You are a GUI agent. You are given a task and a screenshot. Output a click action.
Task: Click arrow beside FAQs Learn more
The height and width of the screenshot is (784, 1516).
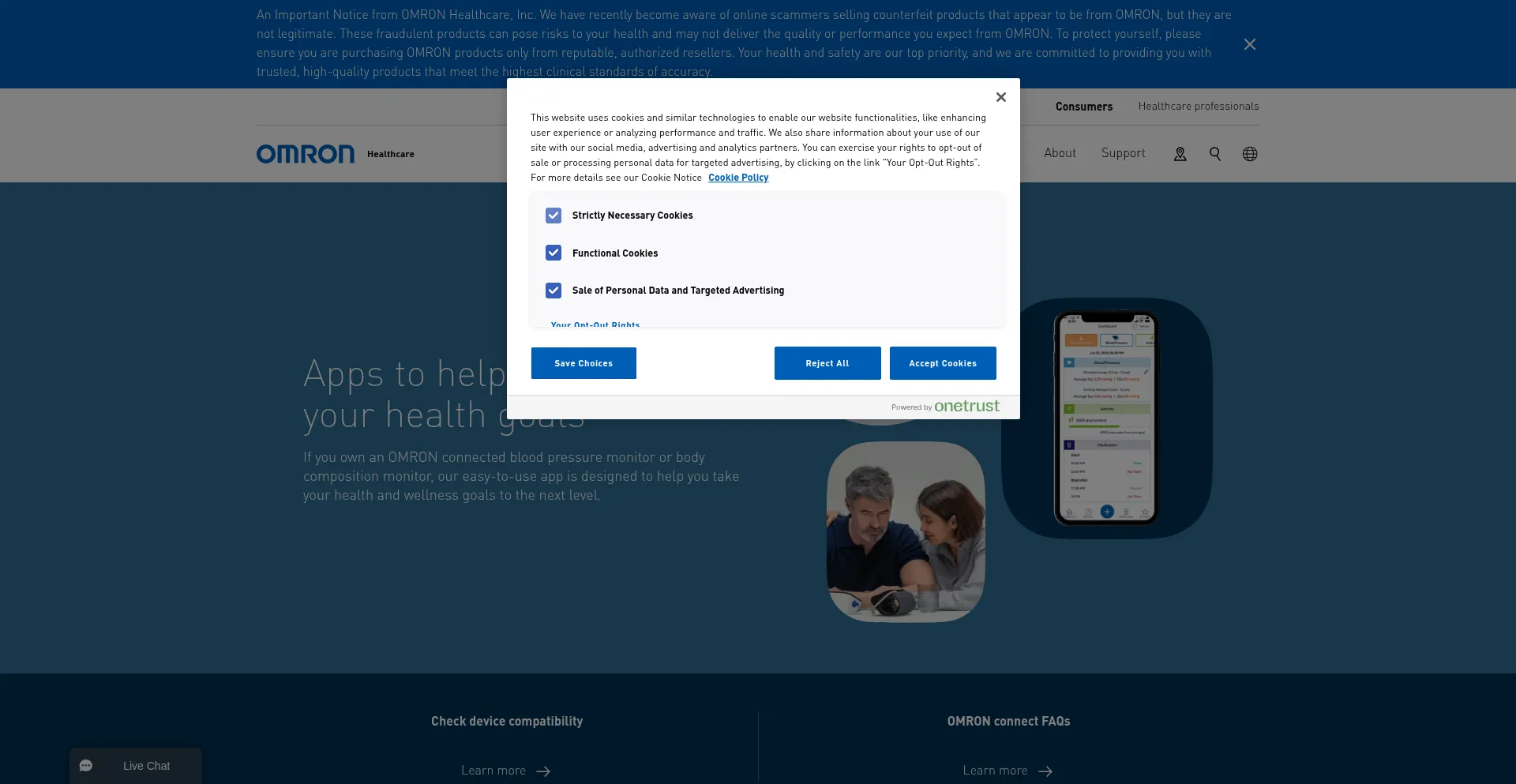pos(1045,771)
